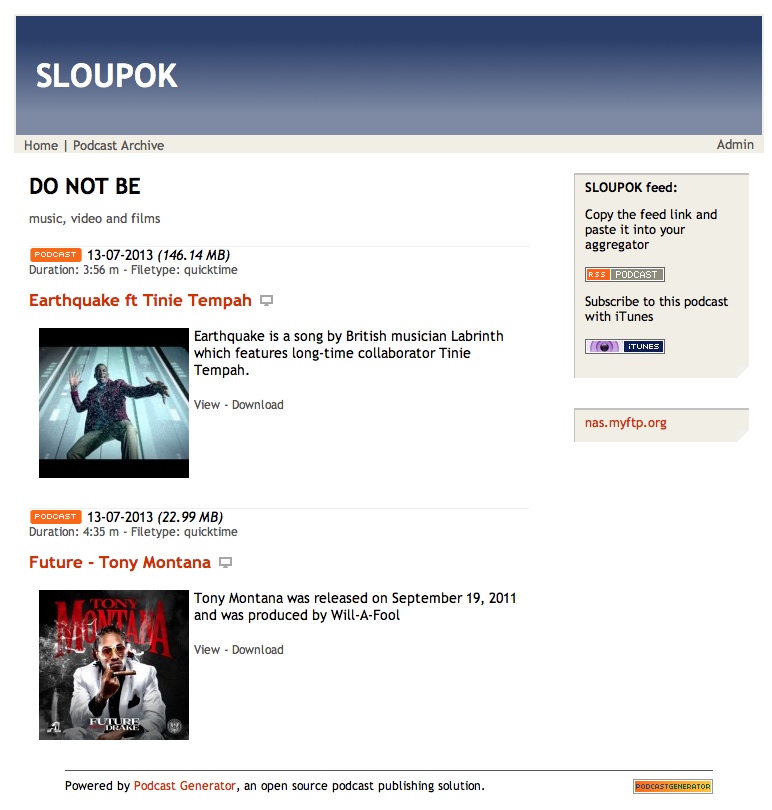The height and width of the screenshot is (810, 772).
Task: Open the Home menu item
Action: pos(41,145)
